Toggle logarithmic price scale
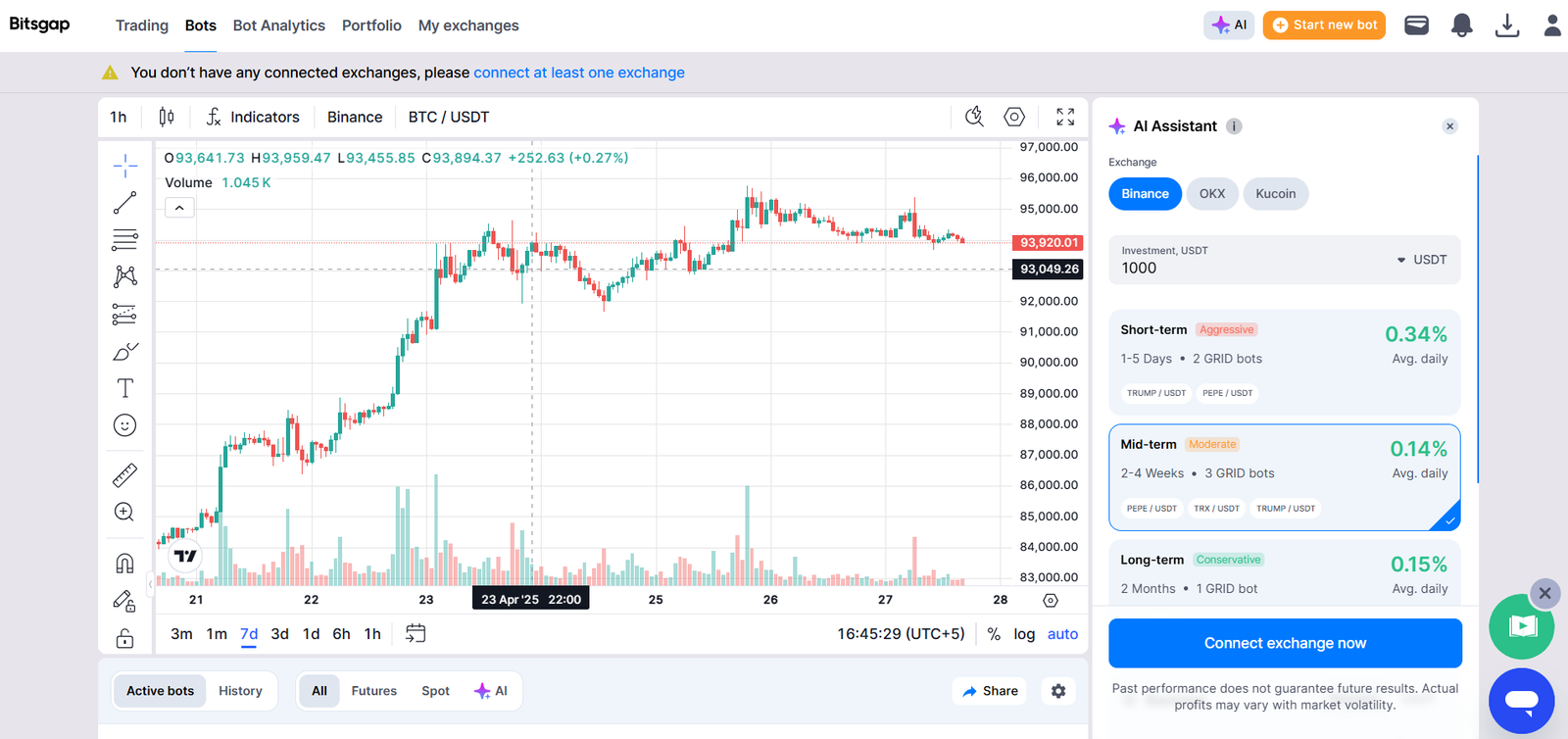1568x739 pixels. click(x=1024, y=634)
